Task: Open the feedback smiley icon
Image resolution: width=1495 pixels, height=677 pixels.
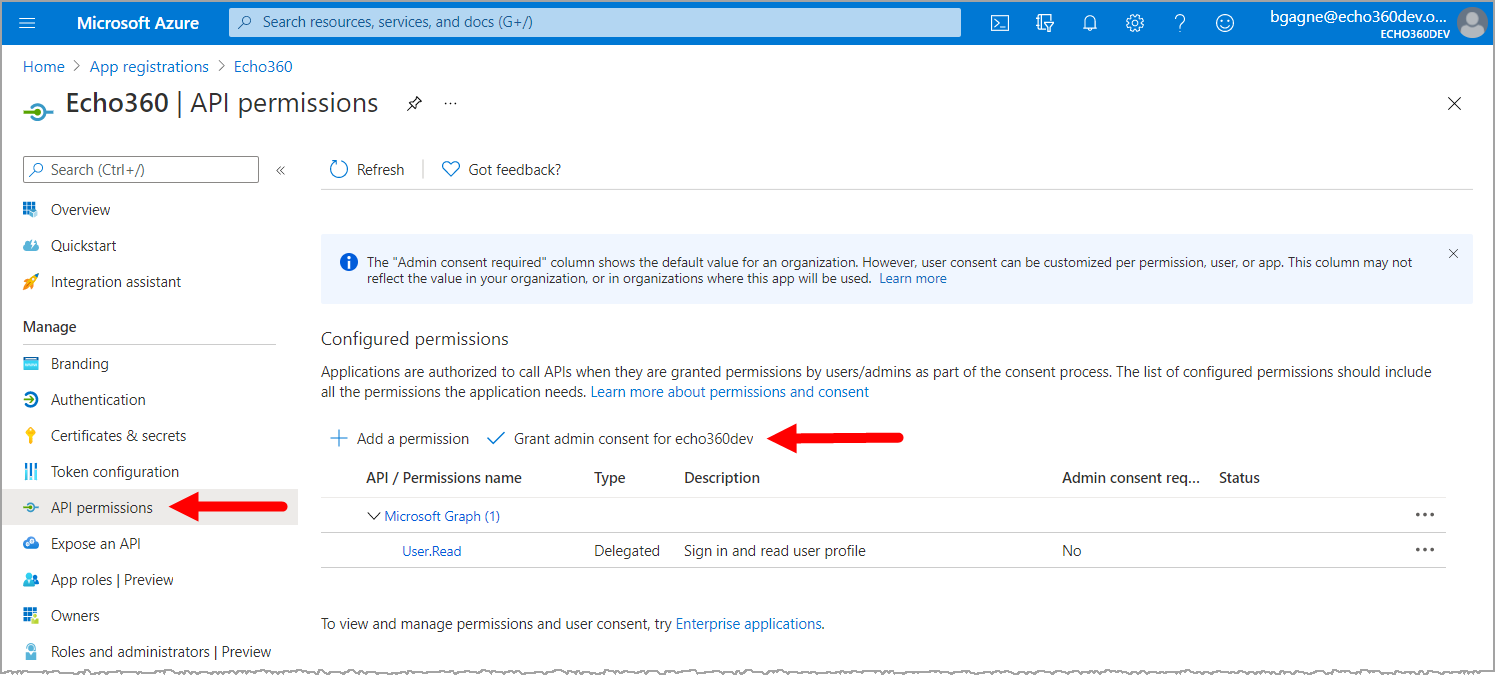Action: (x=1225, y=23)
